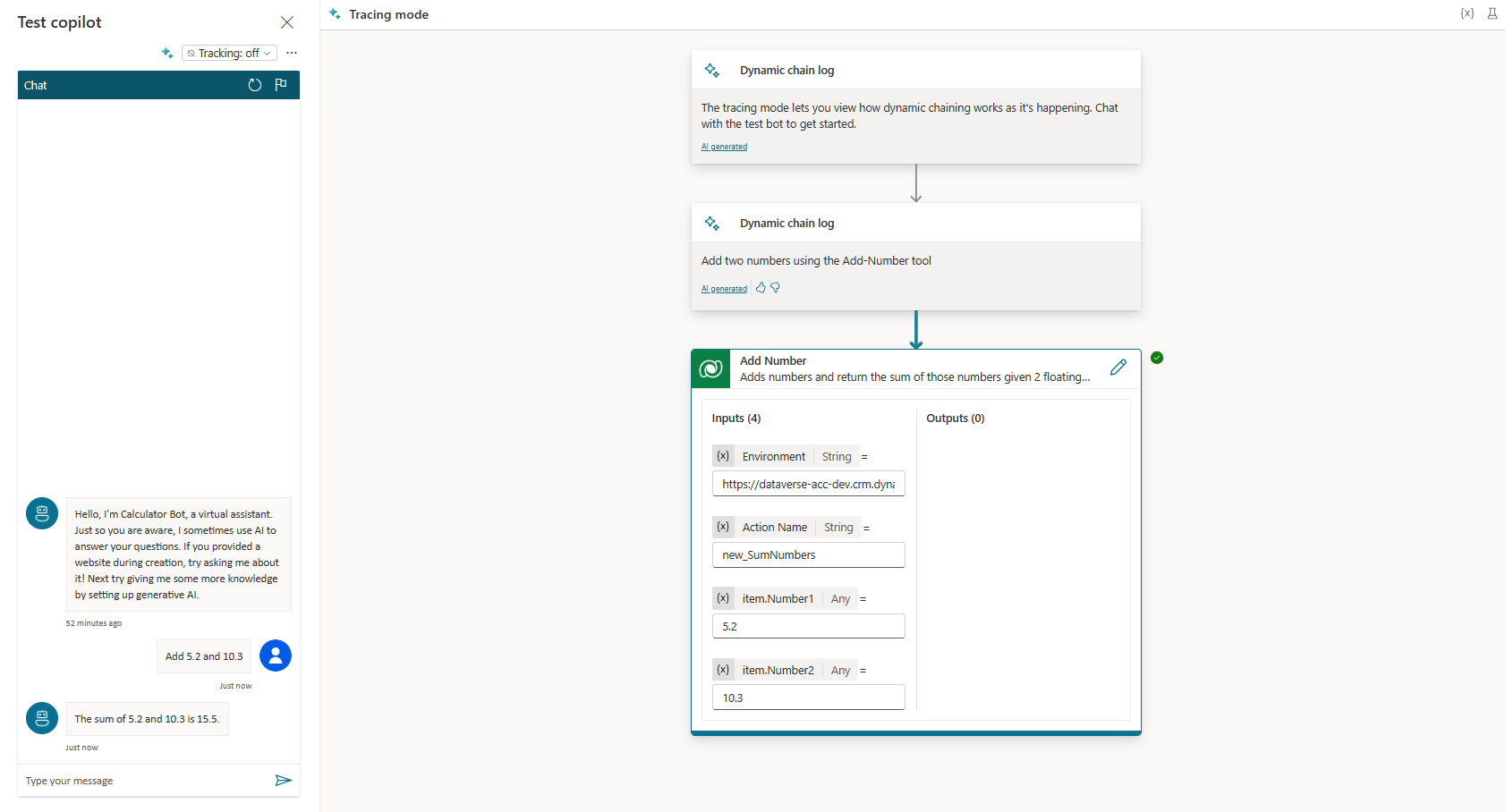The width and height of the screenshot is (1505, 812).
Task: Close the Test copilot panel
Action: [287, 22]
